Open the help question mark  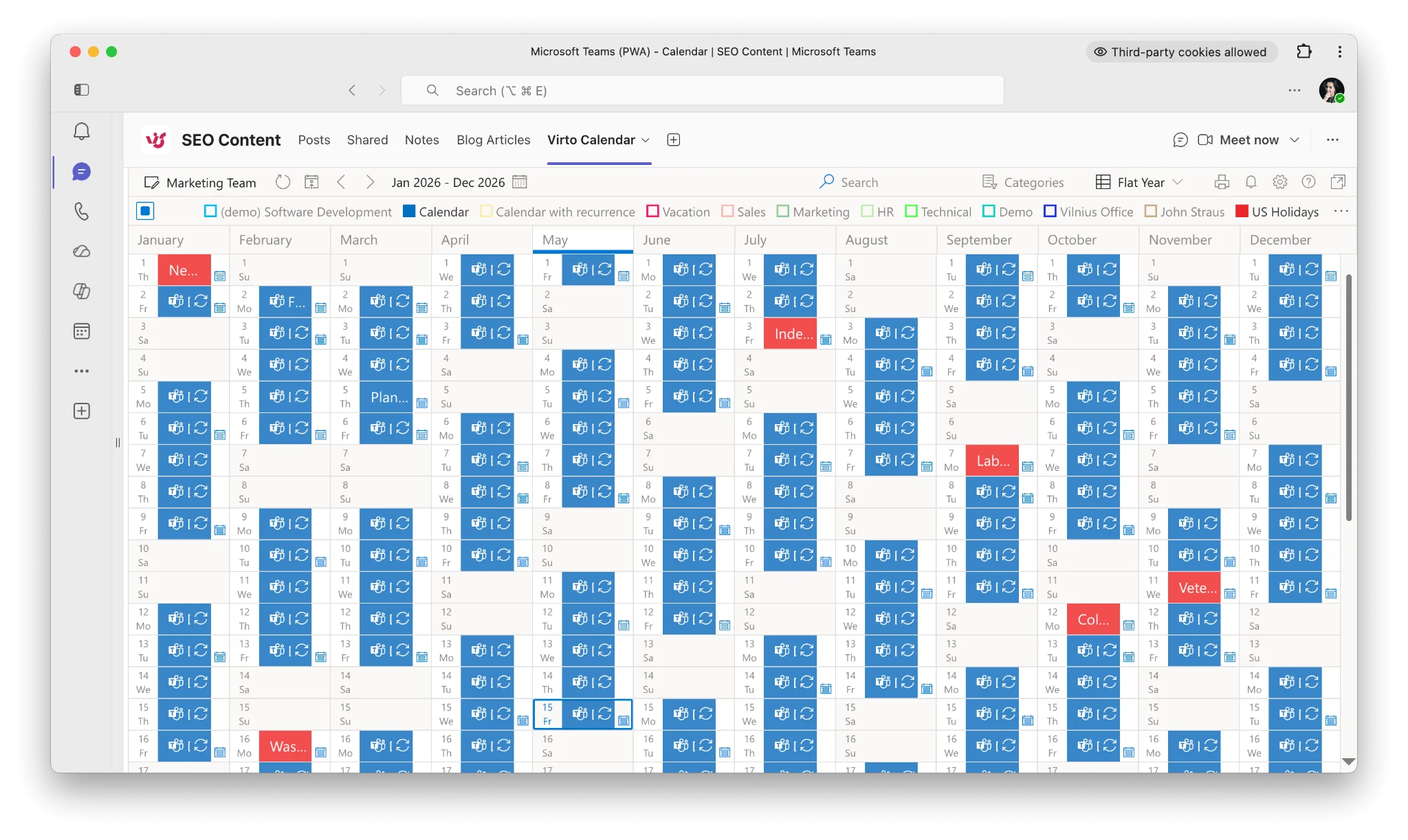pyautogui.click(x=1308, y=182)
